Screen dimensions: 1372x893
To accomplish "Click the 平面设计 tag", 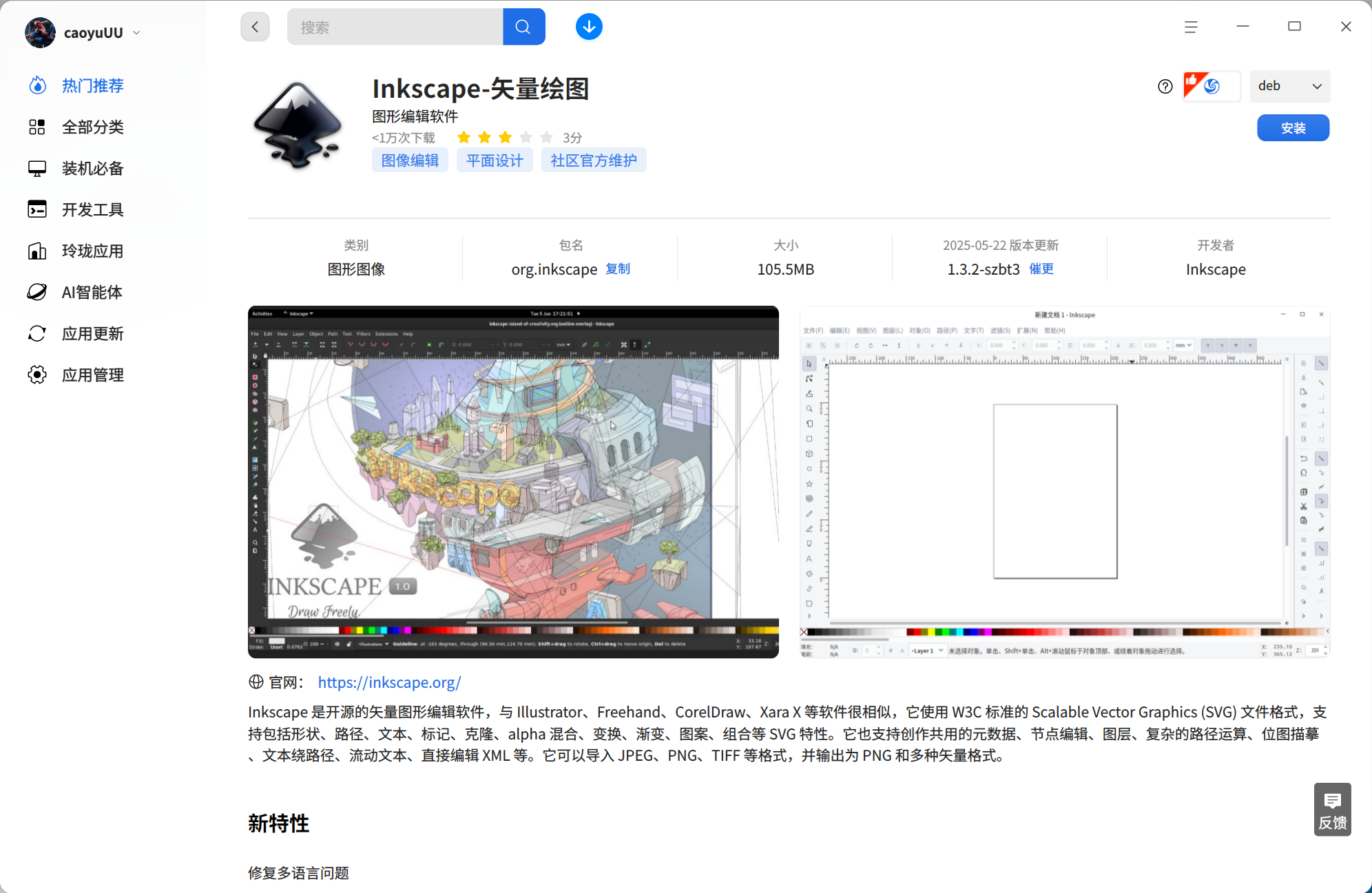I will [x=495, y=160].
